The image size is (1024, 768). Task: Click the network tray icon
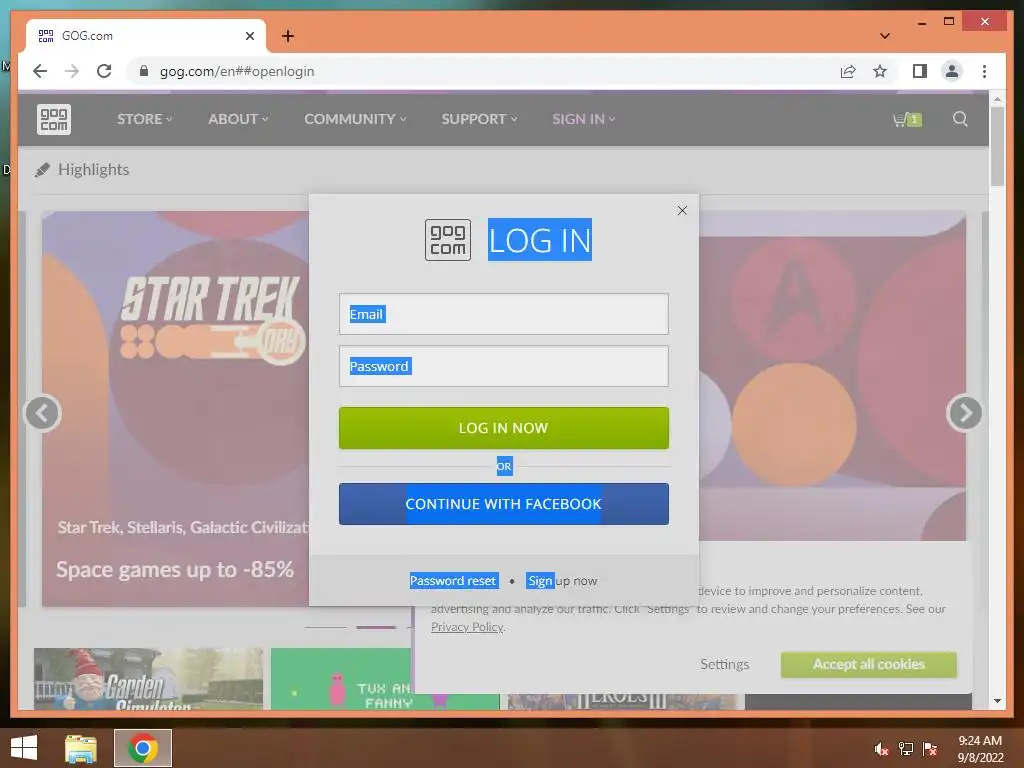(906, 749)
